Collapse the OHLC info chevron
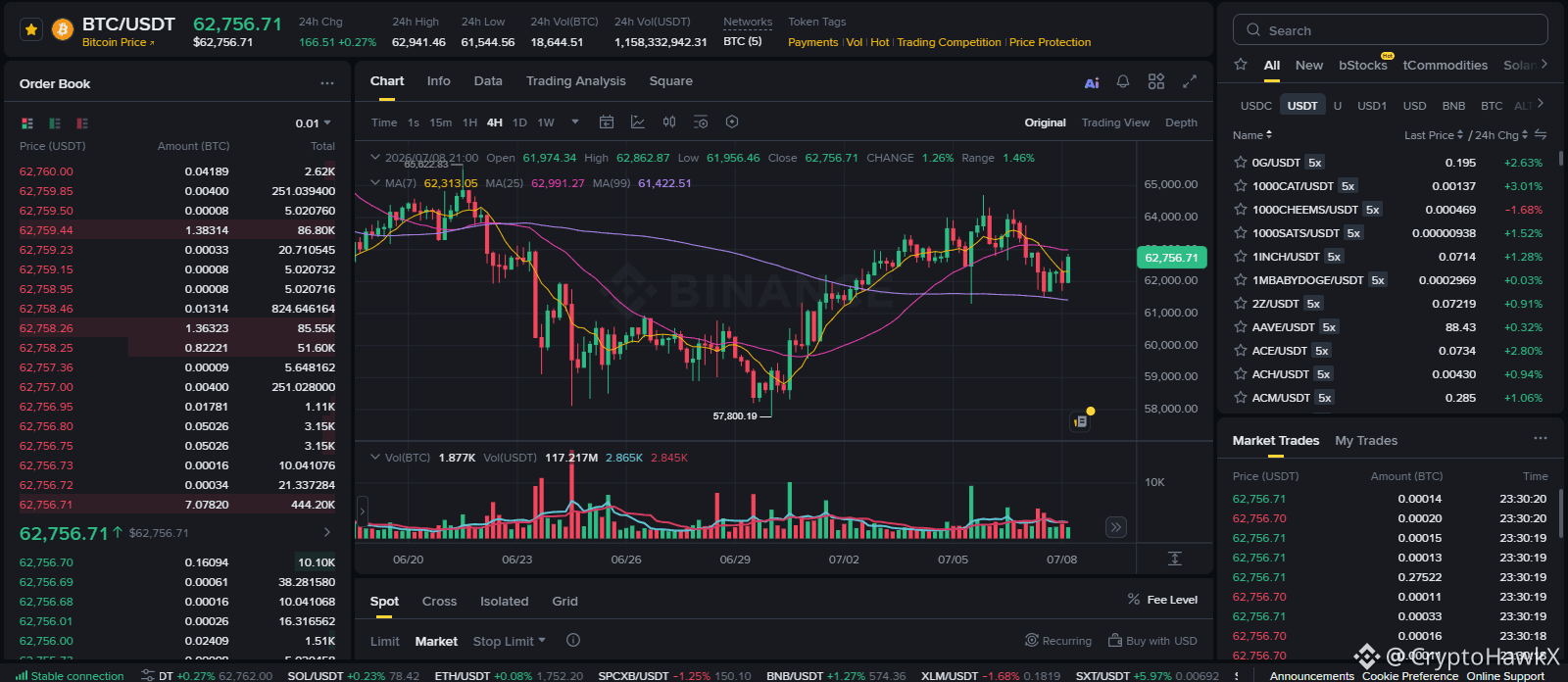1568x682 pixels. coord(374,157)
